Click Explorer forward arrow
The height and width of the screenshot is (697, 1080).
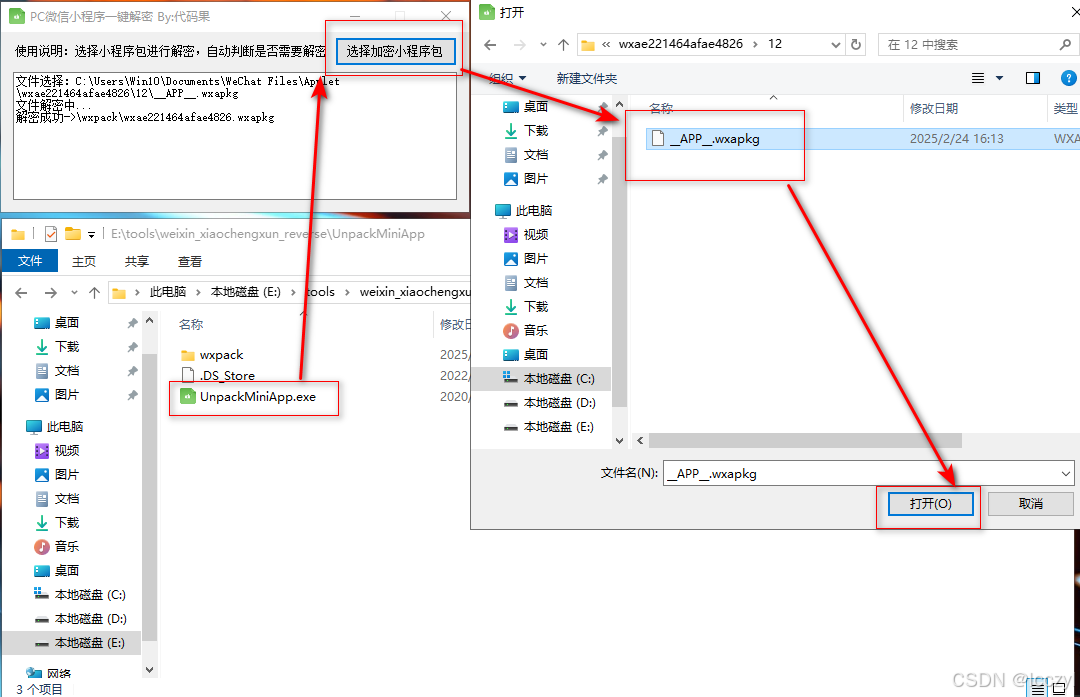coord(50,293)
